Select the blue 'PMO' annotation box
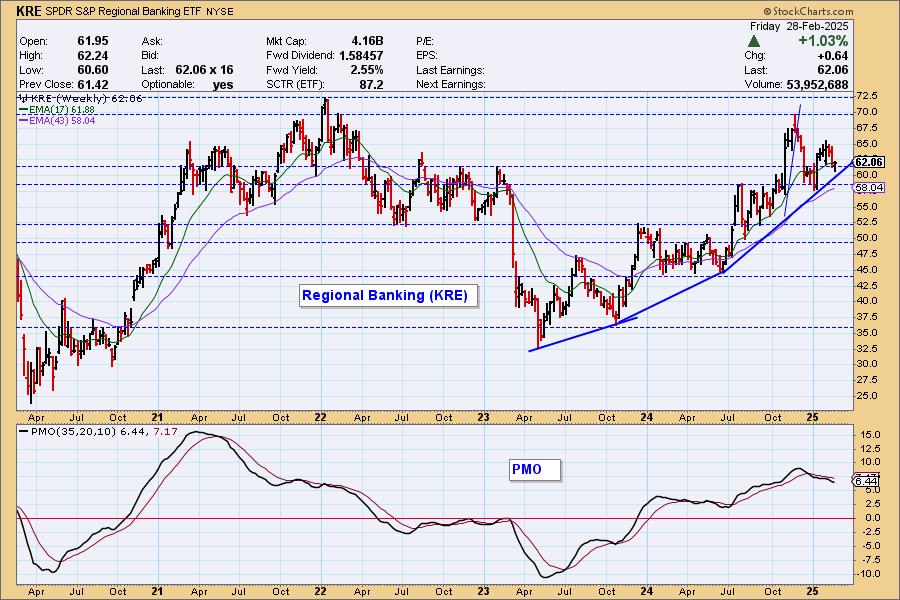This screenshot has height=600, width=900. (x=534, y=470)
